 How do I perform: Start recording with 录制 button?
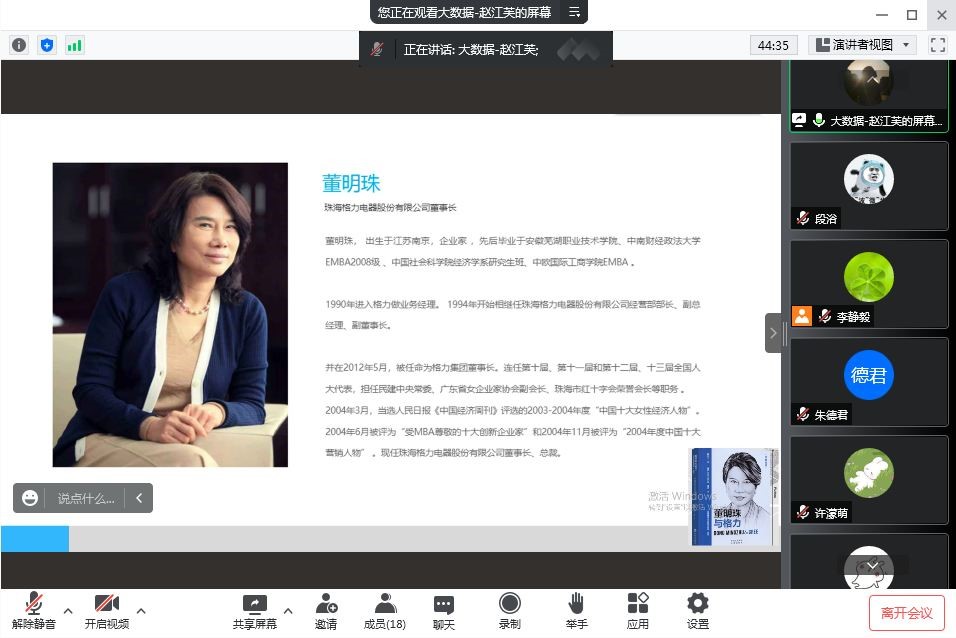(x=509, y=611)
